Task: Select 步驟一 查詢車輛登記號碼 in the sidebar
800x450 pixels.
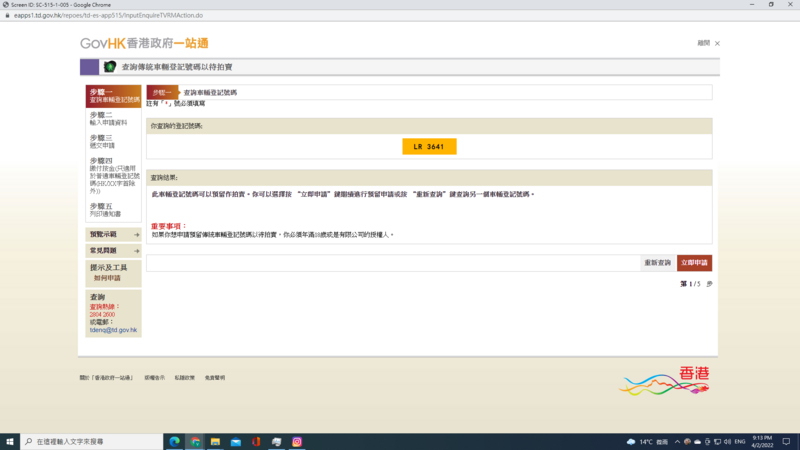Action: [112, 97]
